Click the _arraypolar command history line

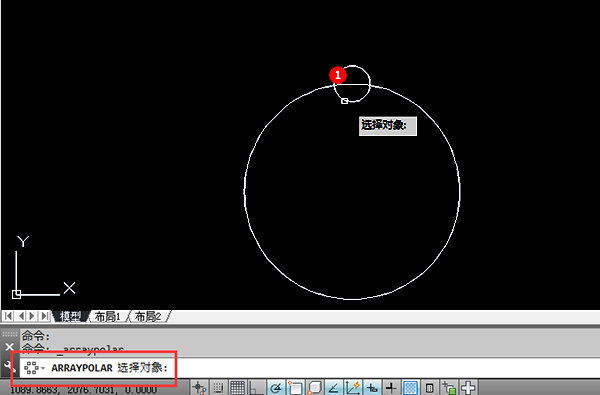point(73,349)
